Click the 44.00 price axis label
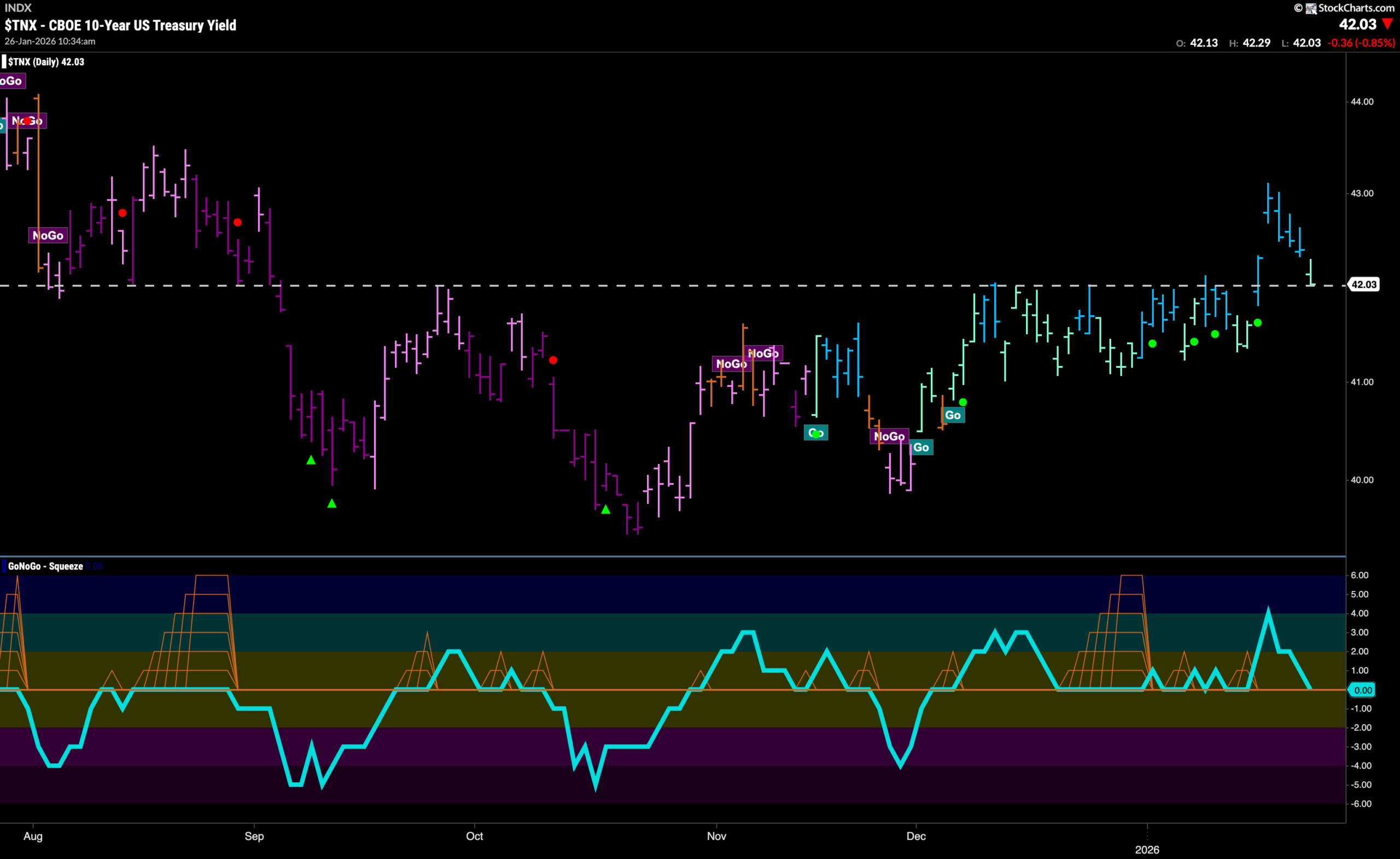This screenshot has width=1400, height=859. pyautogui.click(x=1362, y=102)
